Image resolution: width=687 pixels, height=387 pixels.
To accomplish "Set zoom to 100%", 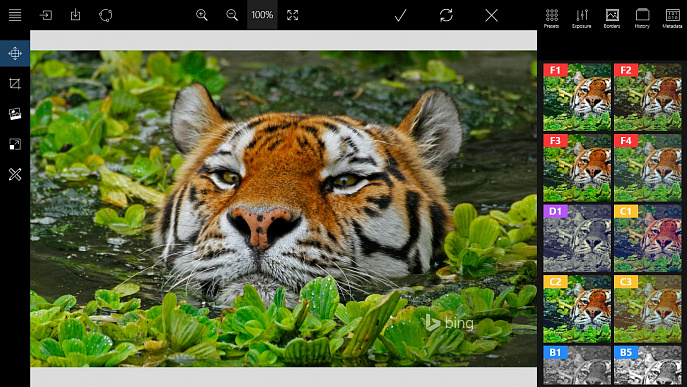I will (x=262, y=15).
